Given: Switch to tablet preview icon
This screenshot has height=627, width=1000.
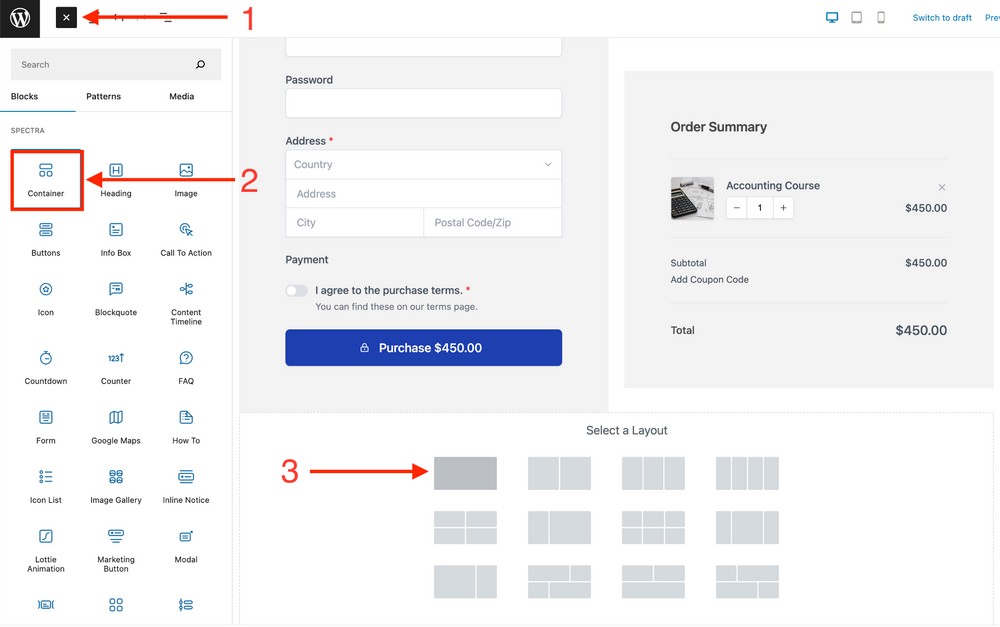Looking at the screenshot, I should coord(856,18).
